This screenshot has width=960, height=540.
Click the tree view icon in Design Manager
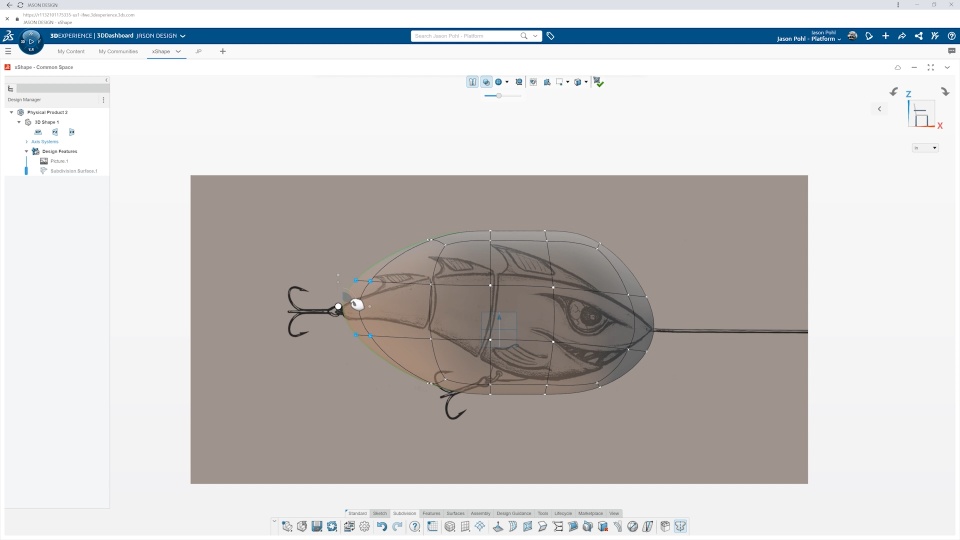point(10,89)
